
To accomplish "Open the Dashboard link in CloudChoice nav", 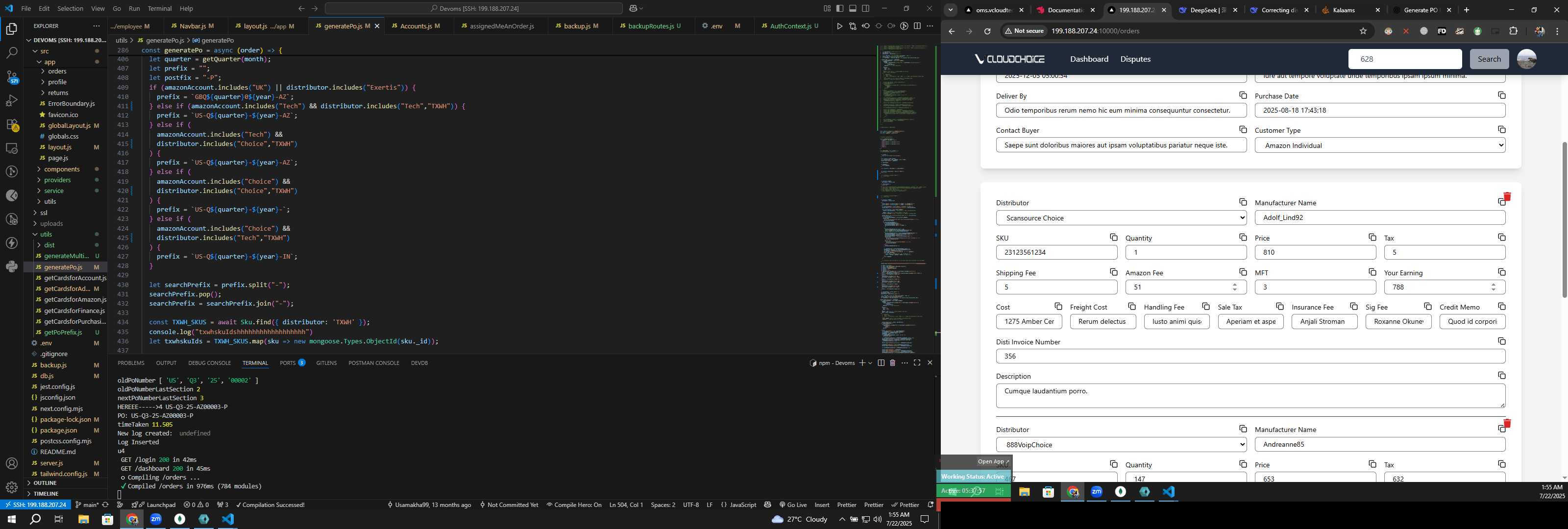I will tap(1089, 59).
